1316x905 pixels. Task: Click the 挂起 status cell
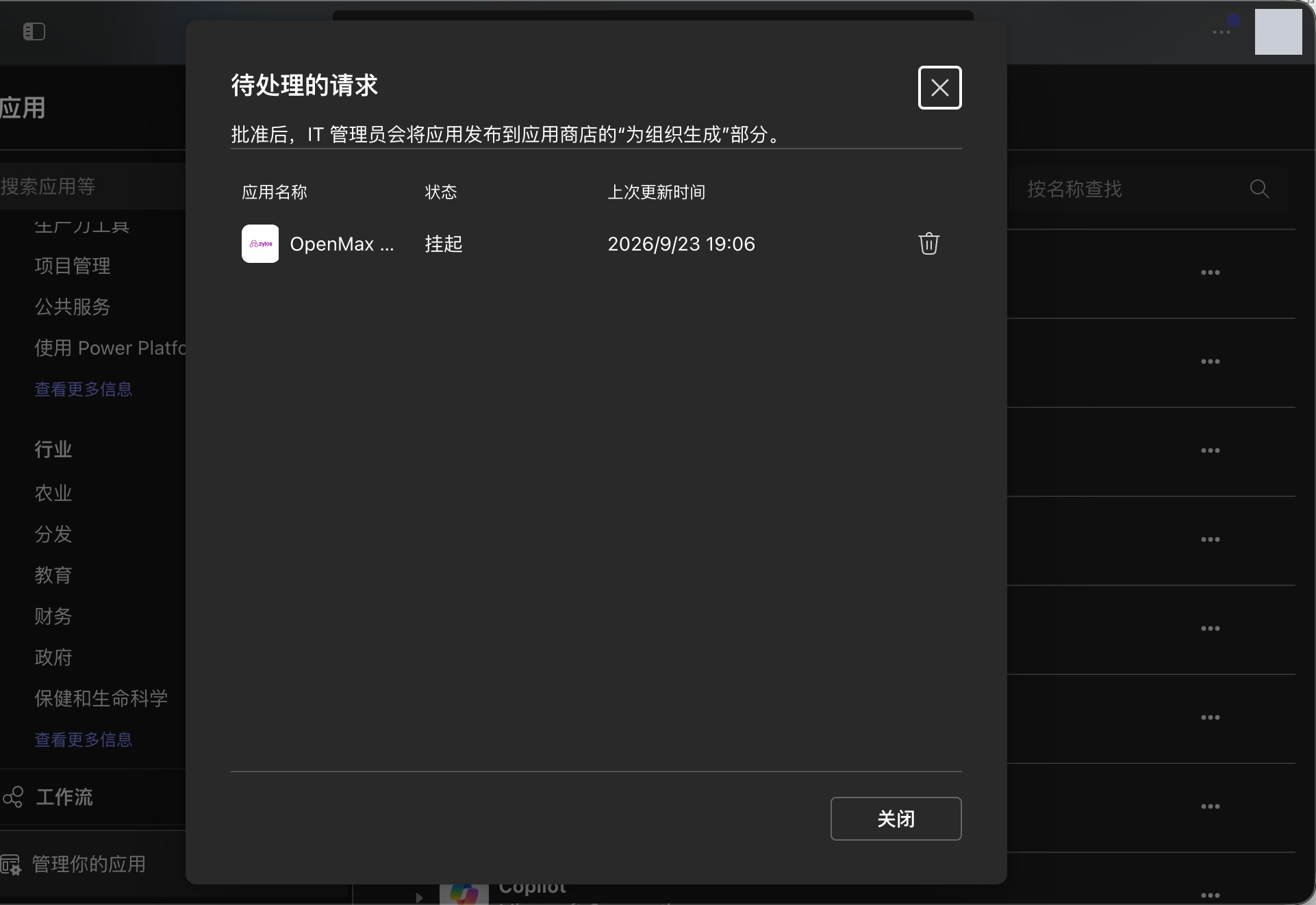pos(444,244)
